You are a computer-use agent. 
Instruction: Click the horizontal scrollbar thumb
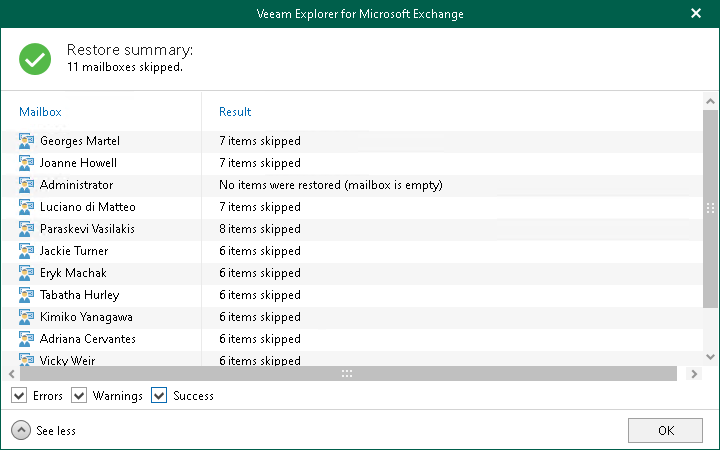click(346, 373)
